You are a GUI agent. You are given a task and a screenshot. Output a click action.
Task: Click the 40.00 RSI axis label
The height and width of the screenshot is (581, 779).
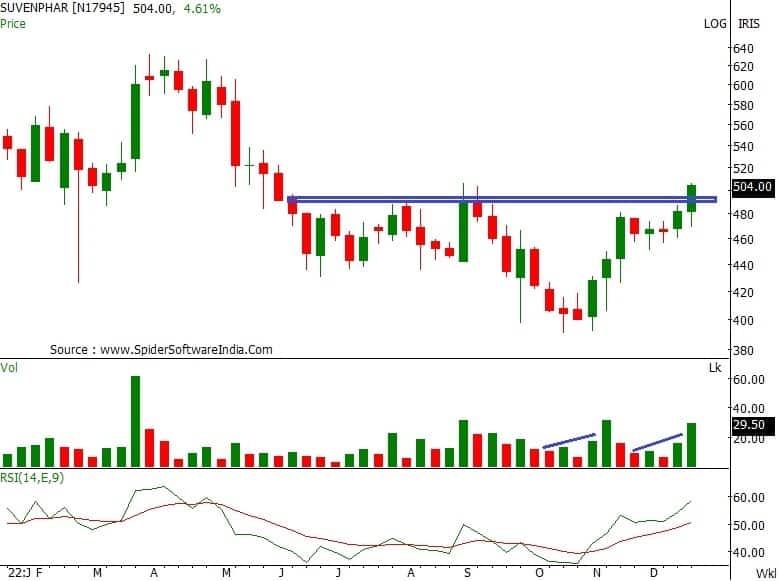pos(749,552)
